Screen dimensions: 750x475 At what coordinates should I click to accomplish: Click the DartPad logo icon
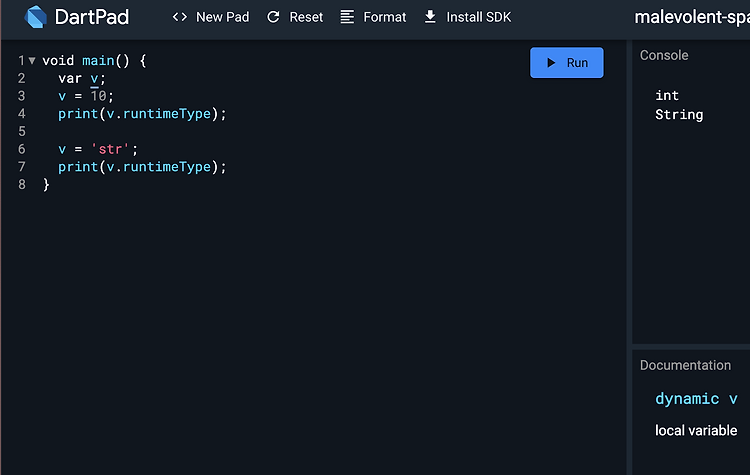tap(35, 17)
